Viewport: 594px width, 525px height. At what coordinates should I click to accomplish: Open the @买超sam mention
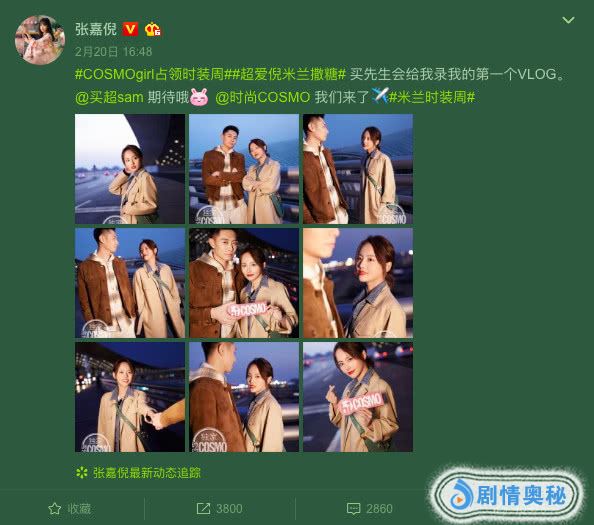pos(109,97)
